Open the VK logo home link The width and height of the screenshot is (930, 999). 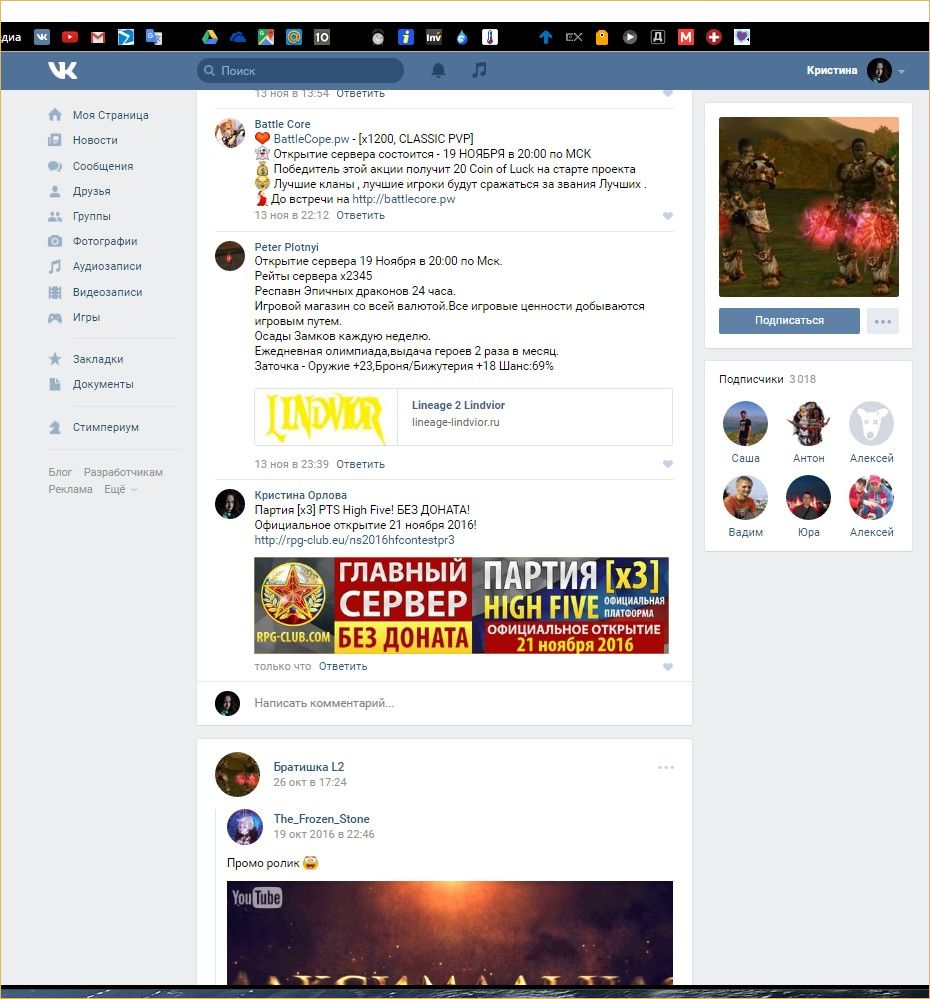62,70
